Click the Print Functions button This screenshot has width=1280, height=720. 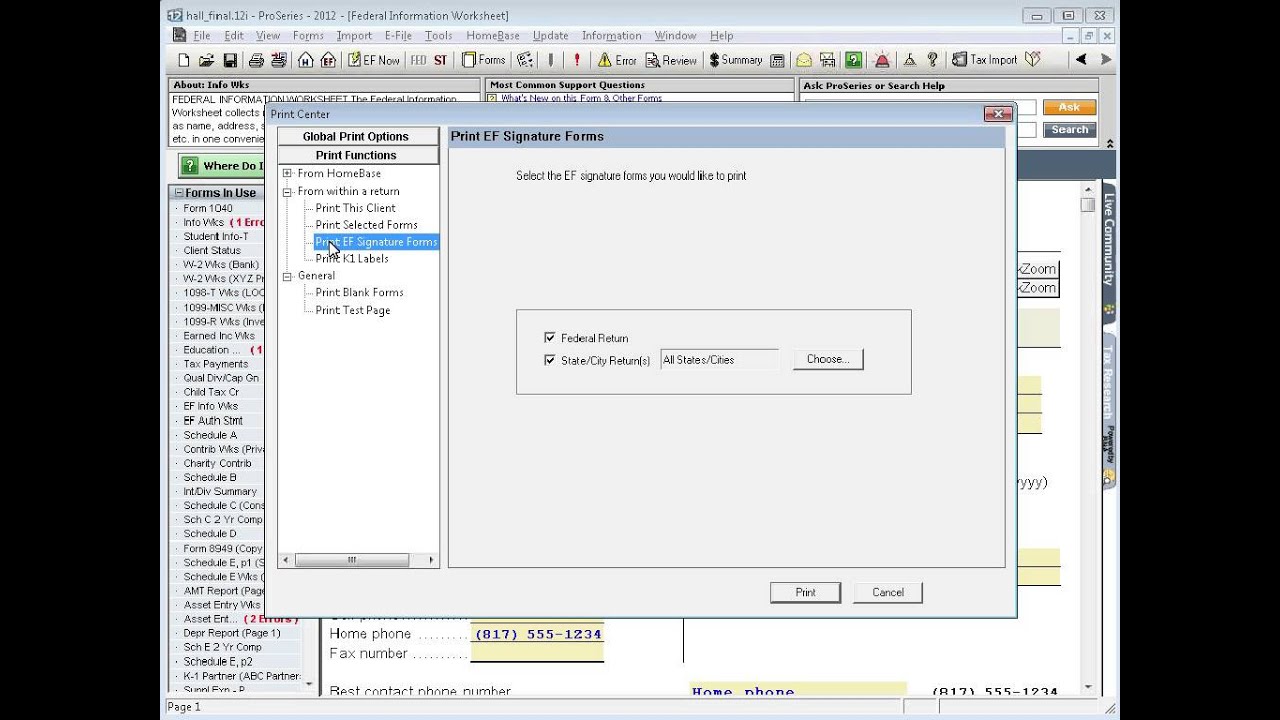point(356,155)
